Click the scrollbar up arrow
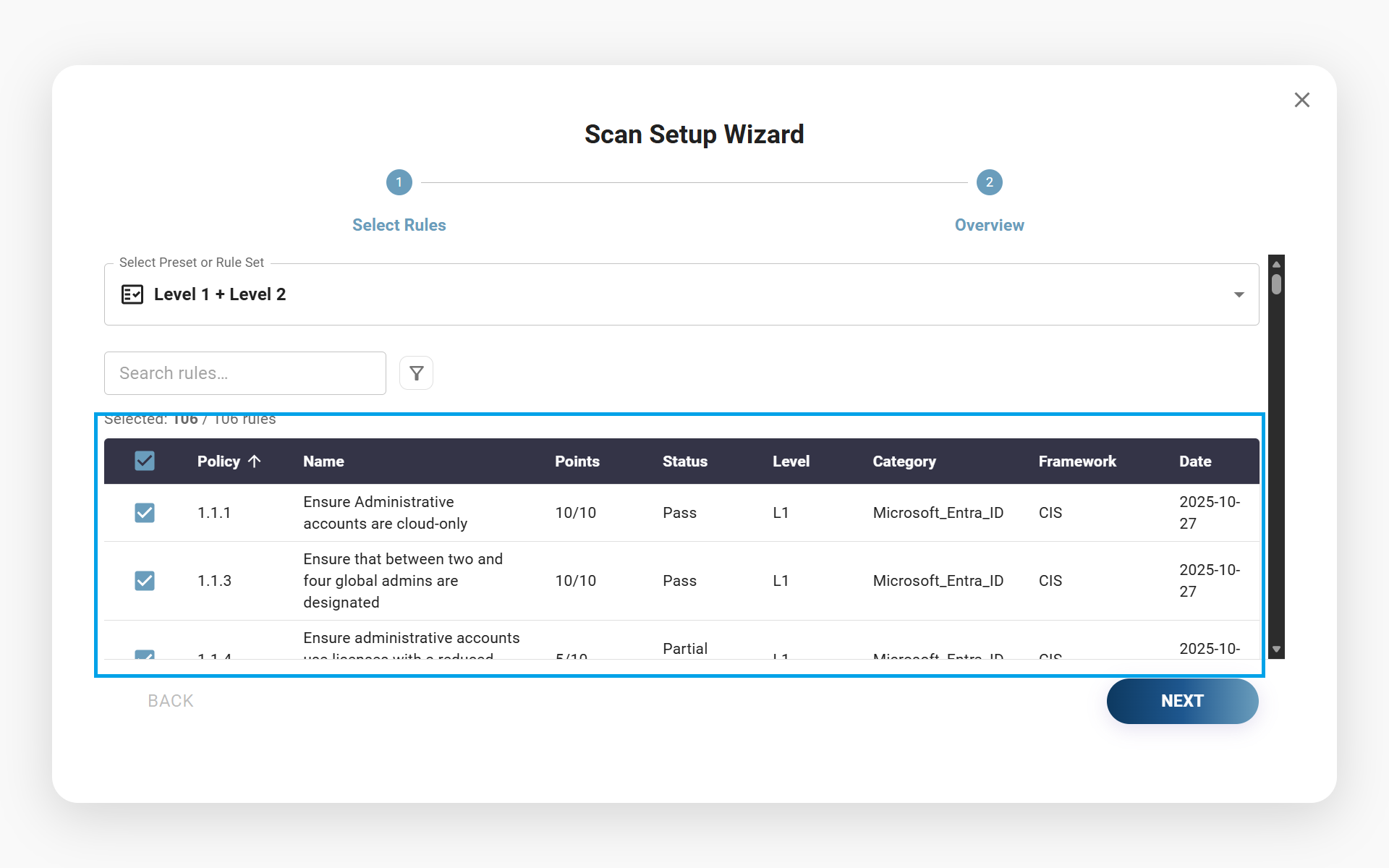The width and height of the screenshot is (1389, 868). click(x=1275, y=264)
